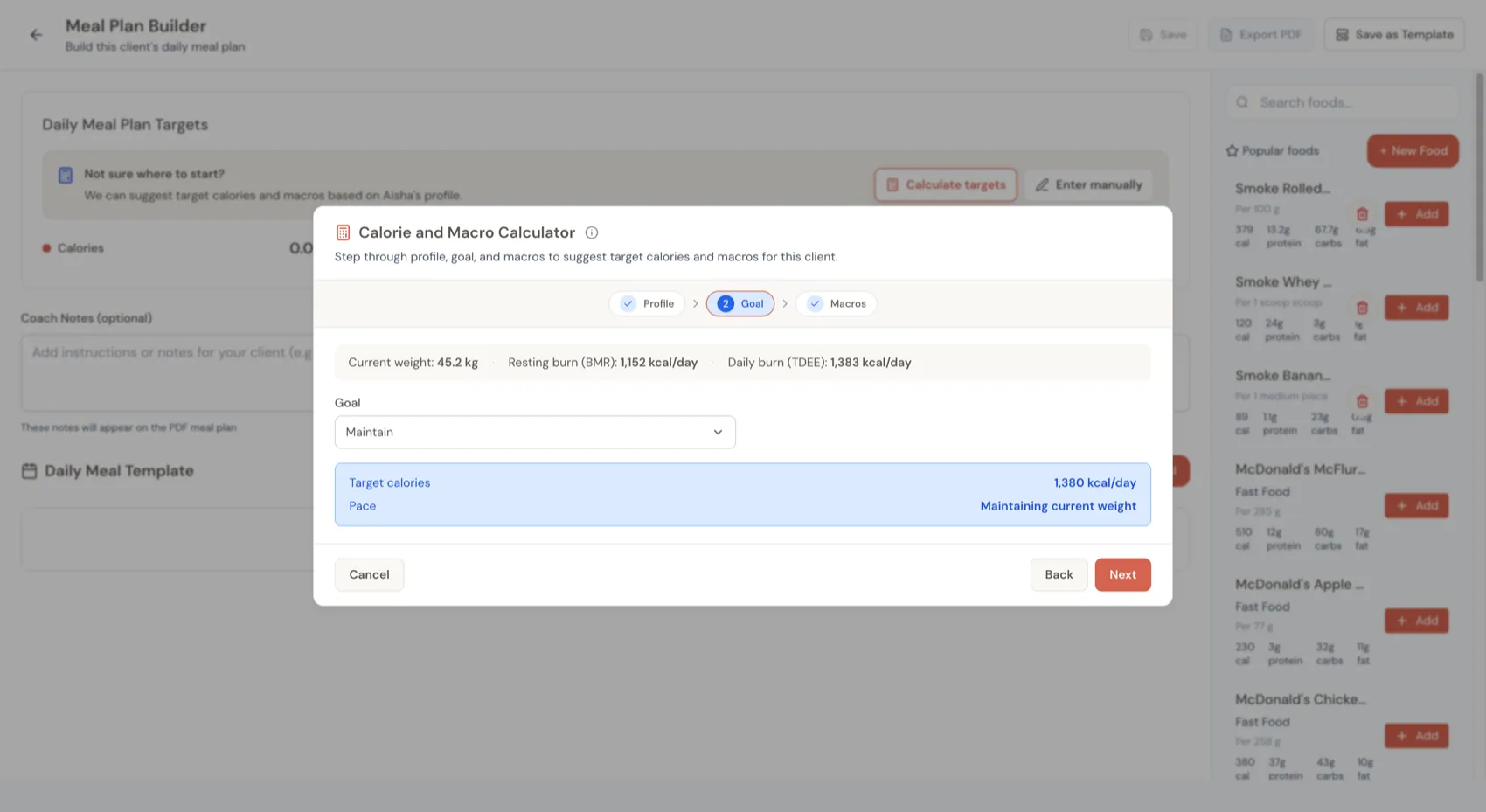The image size is (1486, 812).
Task: Click the calendar icon by Daily Meal Template
Action: (x=29, y=471)
